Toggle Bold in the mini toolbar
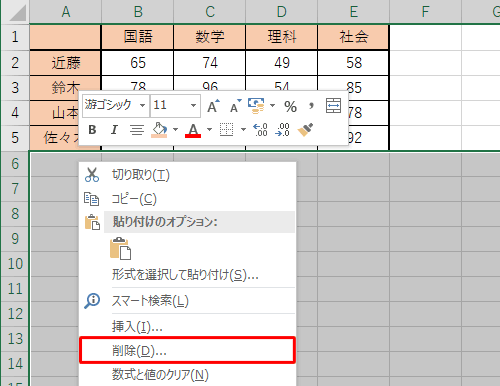The image size is (500, 386). (92, 130)
